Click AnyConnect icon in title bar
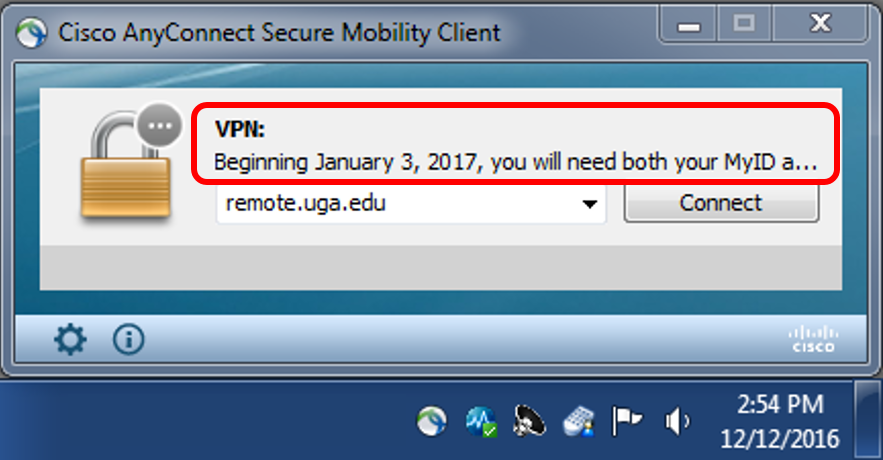 coord(32,33)
